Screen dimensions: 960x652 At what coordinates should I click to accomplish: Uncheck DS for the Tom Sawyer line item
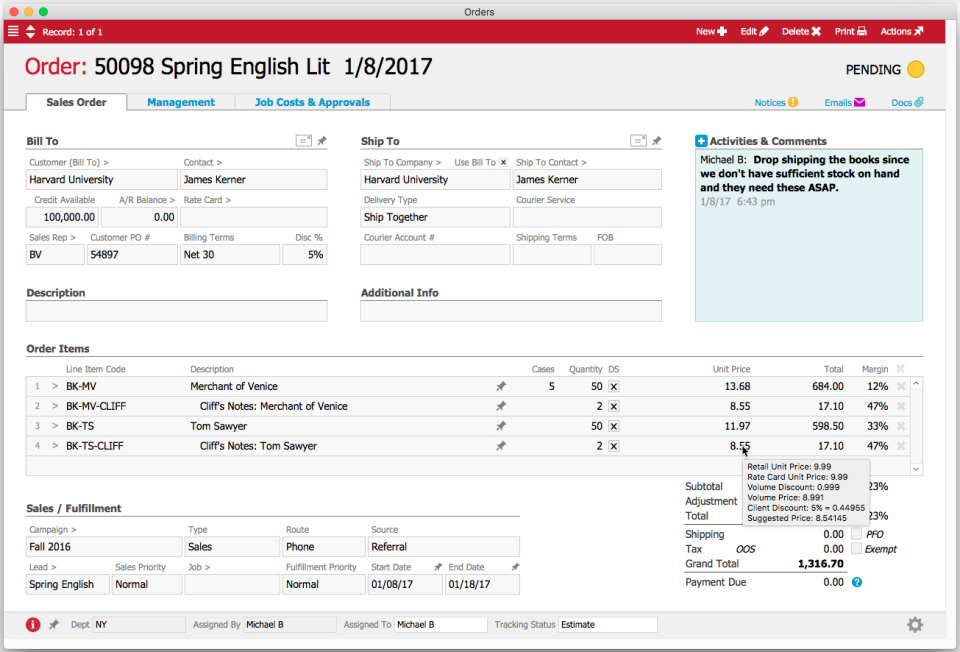613,425
